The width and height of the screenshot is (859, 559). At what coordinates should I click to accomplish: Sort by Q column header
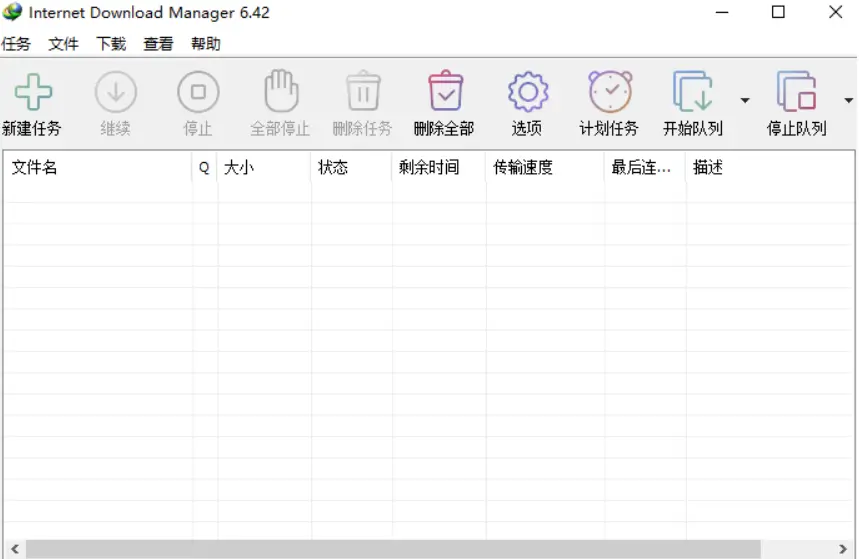205,167
